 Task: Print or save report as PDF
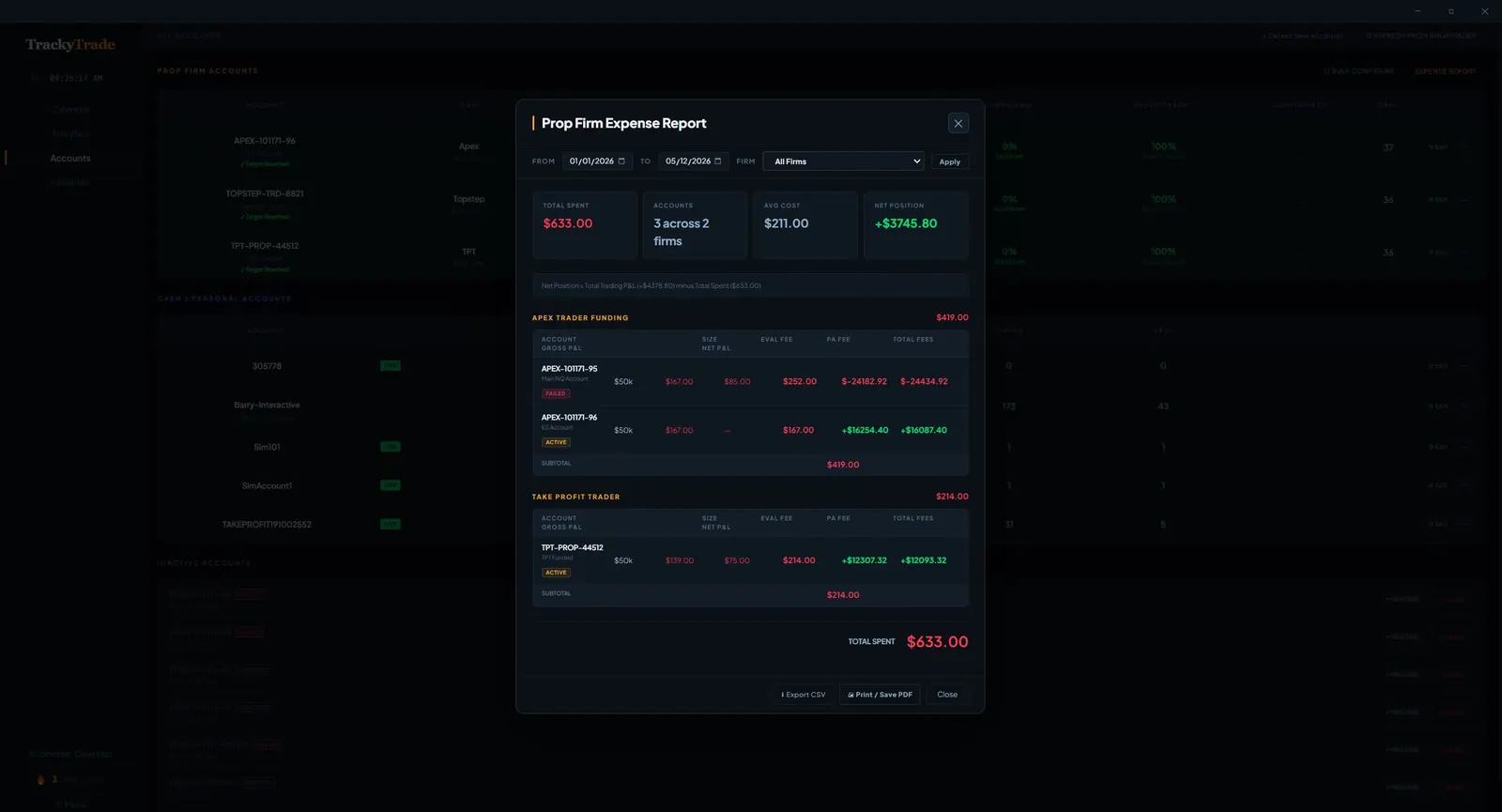[x=880, y=695]
